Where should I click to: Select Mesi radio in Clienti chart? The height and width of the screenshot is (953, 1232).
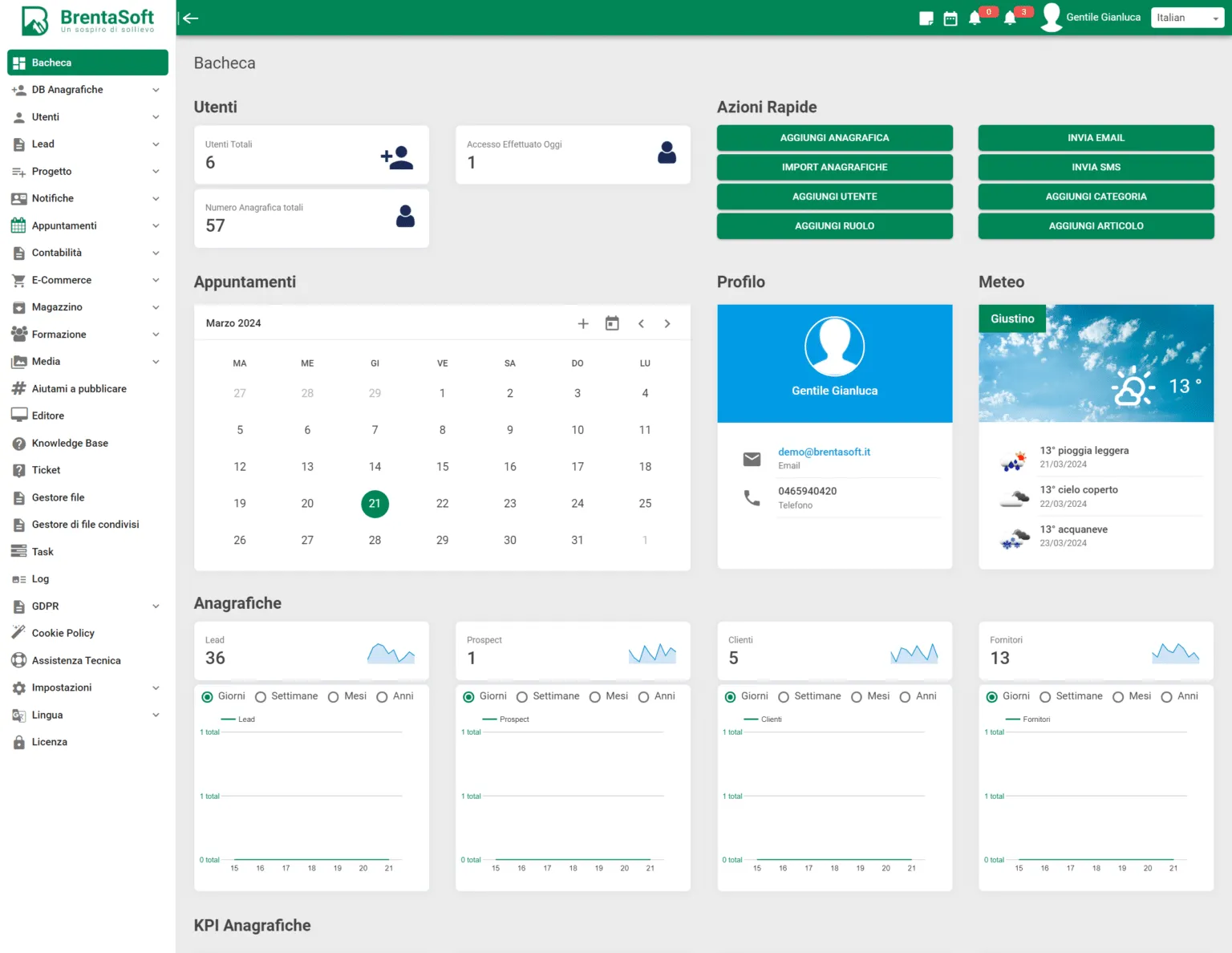coord(857,697)
